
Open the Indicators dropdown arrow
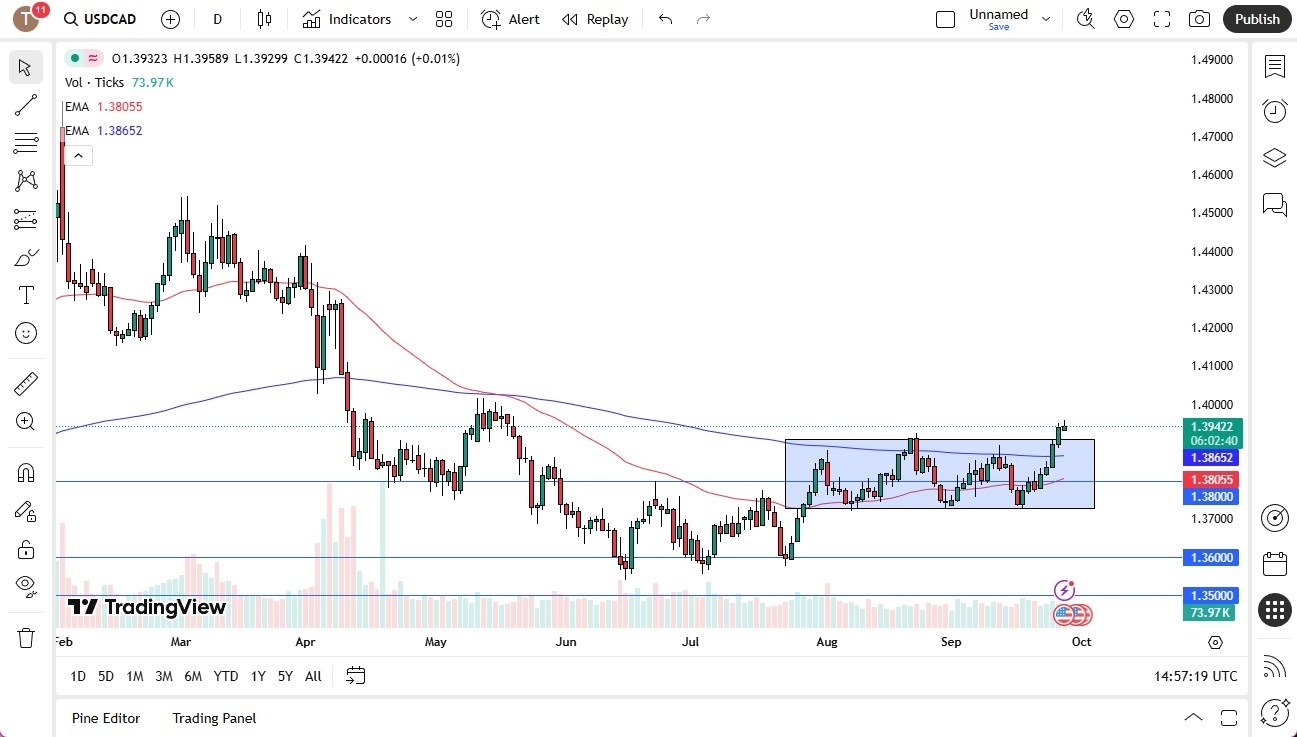[412, 19]
